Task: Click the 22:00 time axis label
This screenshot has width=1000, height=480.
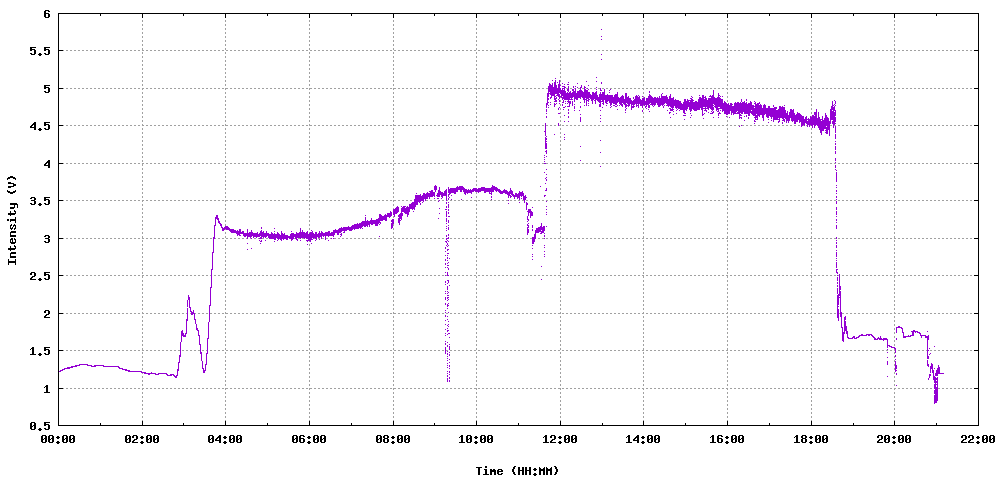Action: [978, 439]
